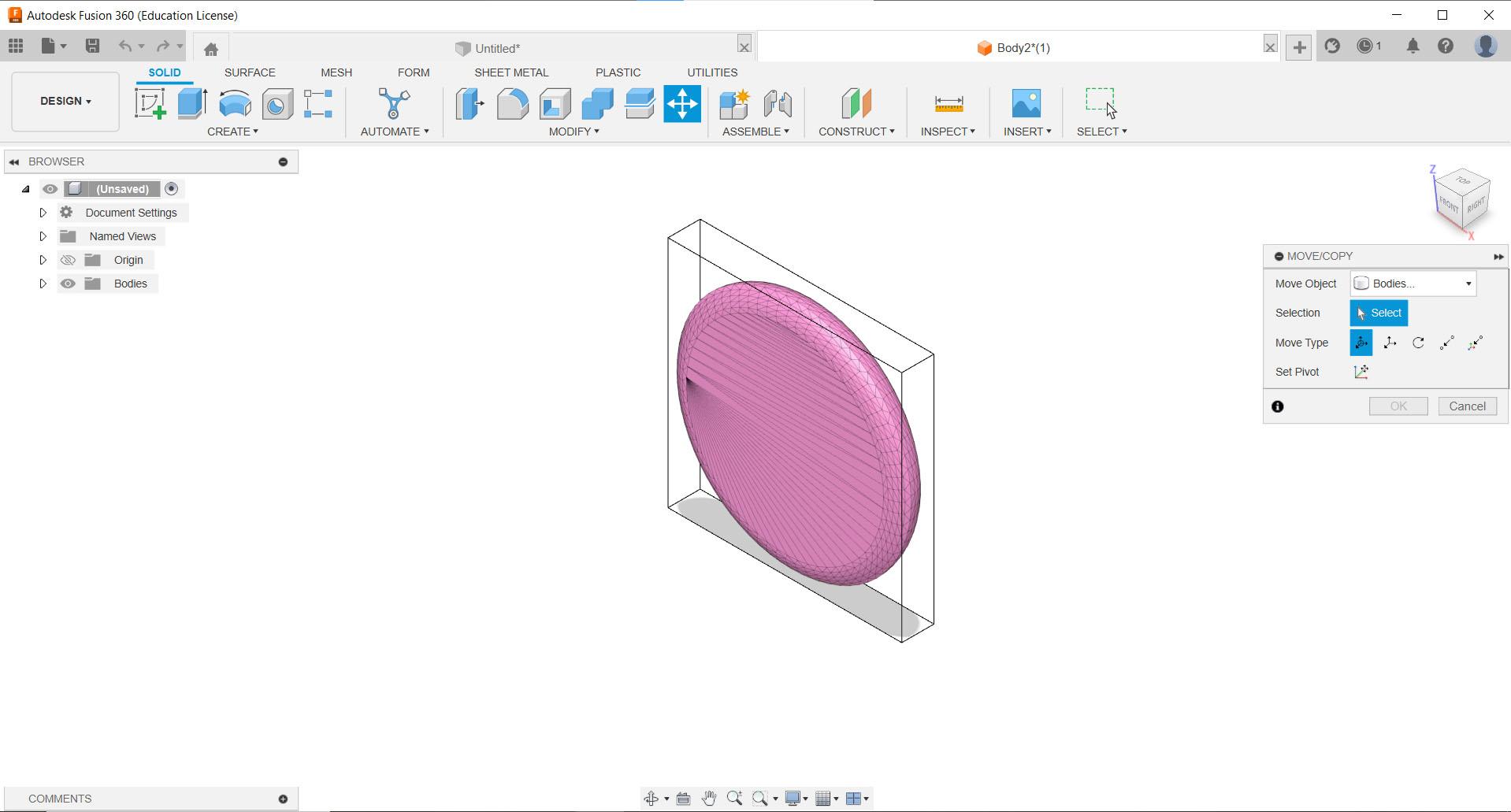Choose the Point to Position move type
Image resolution: width=1511 pixels, height=812 pixels.
click(1476, 343)
